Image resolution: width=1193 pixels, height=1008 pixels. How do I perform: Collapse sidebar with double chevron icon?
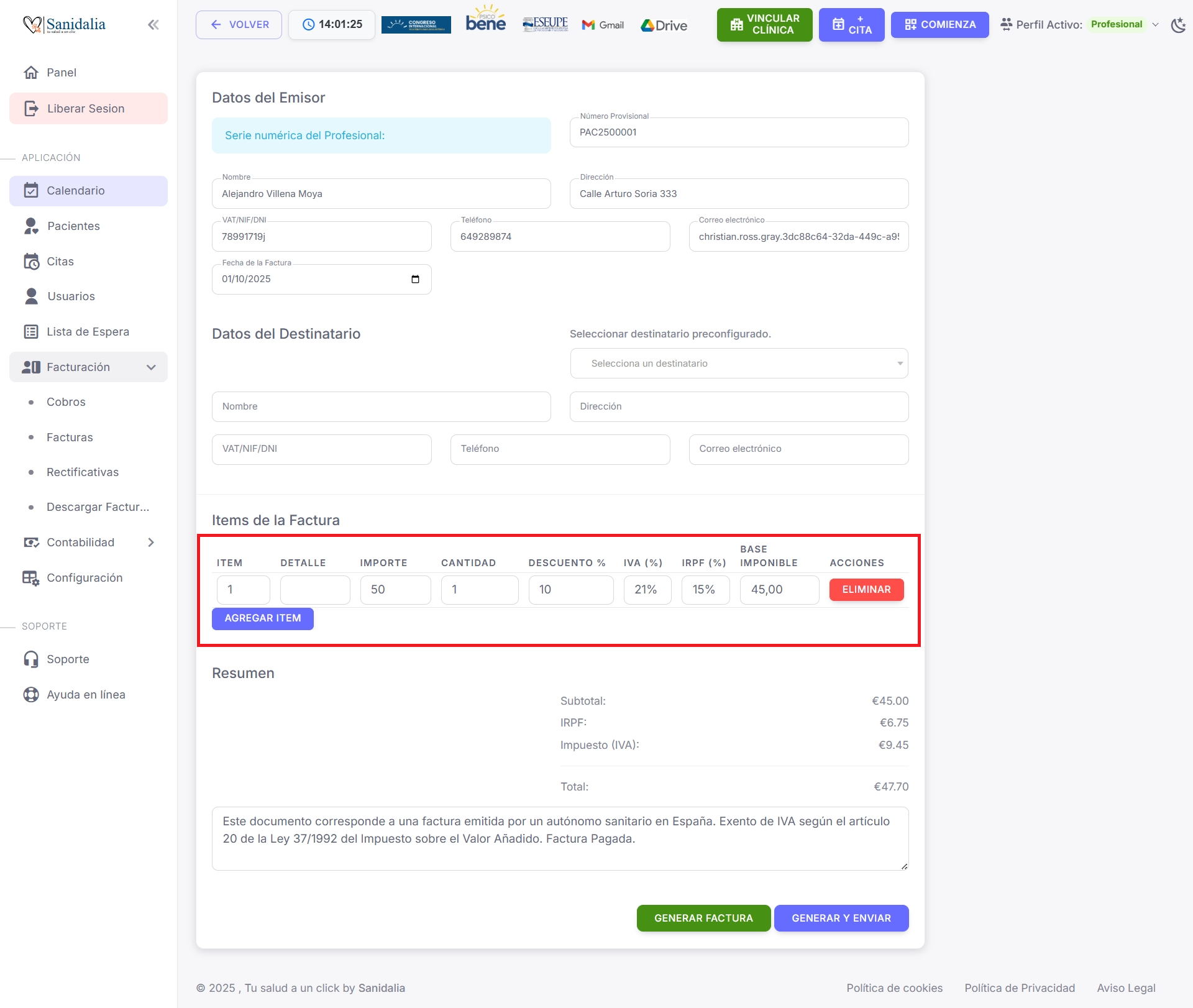[x=153, y=25]
